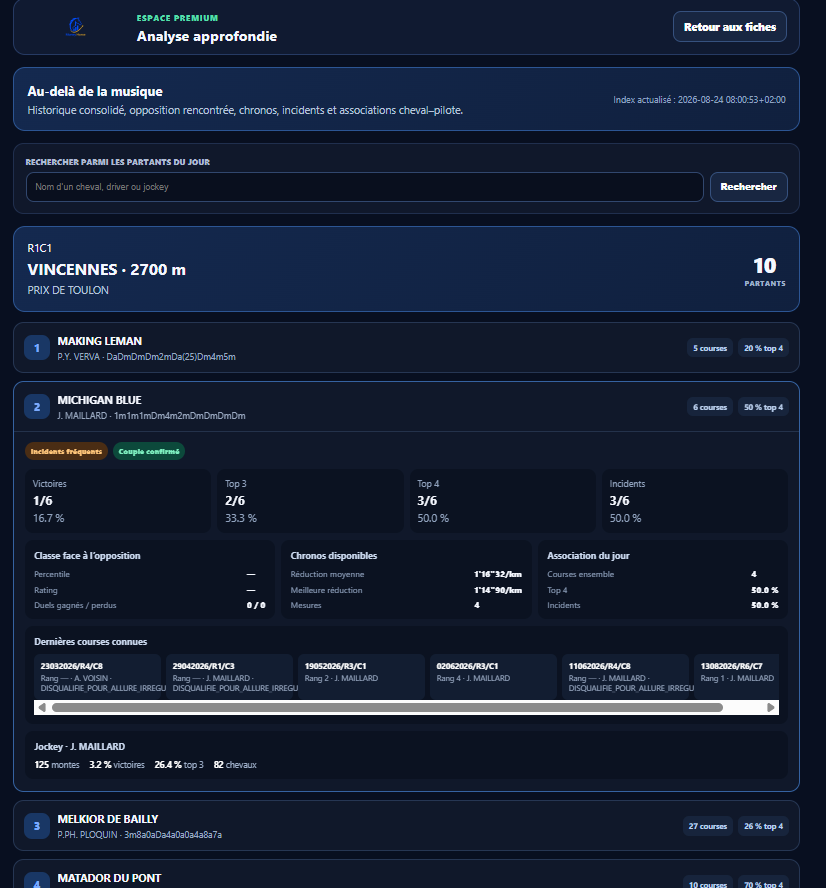
Task: Click number 1 badge for MAKING LEMAN
Action: point(37,348)
